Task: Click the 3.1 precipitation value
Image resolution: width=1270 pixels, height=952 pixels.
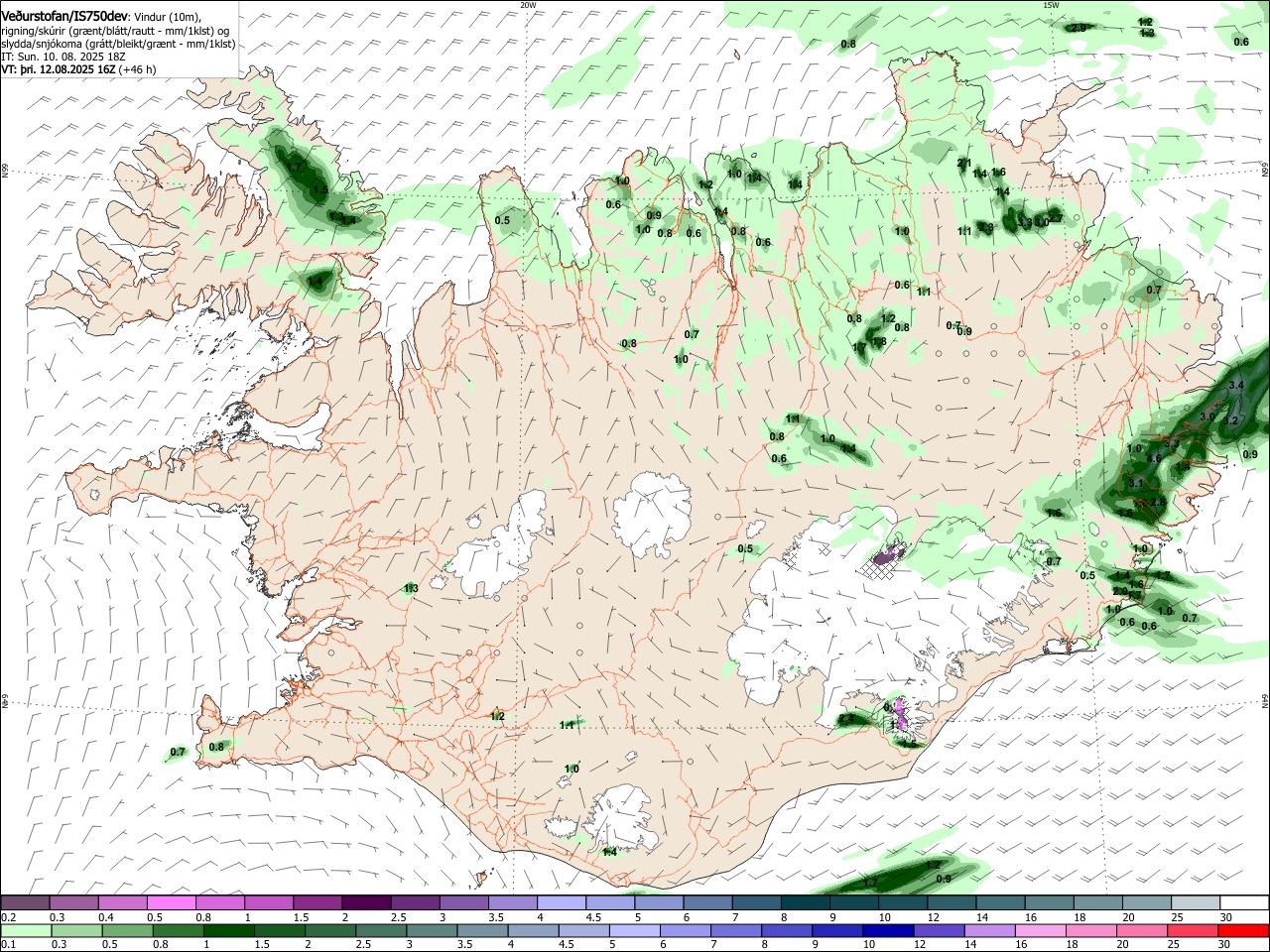Action: 1137,483
